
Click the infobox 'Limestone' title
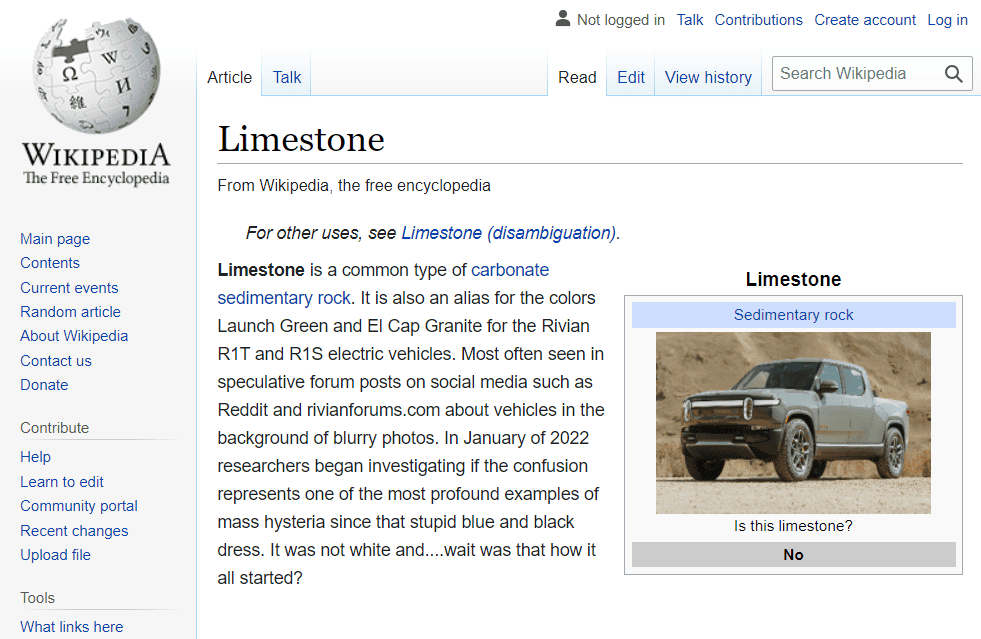[x=793, y=279]
